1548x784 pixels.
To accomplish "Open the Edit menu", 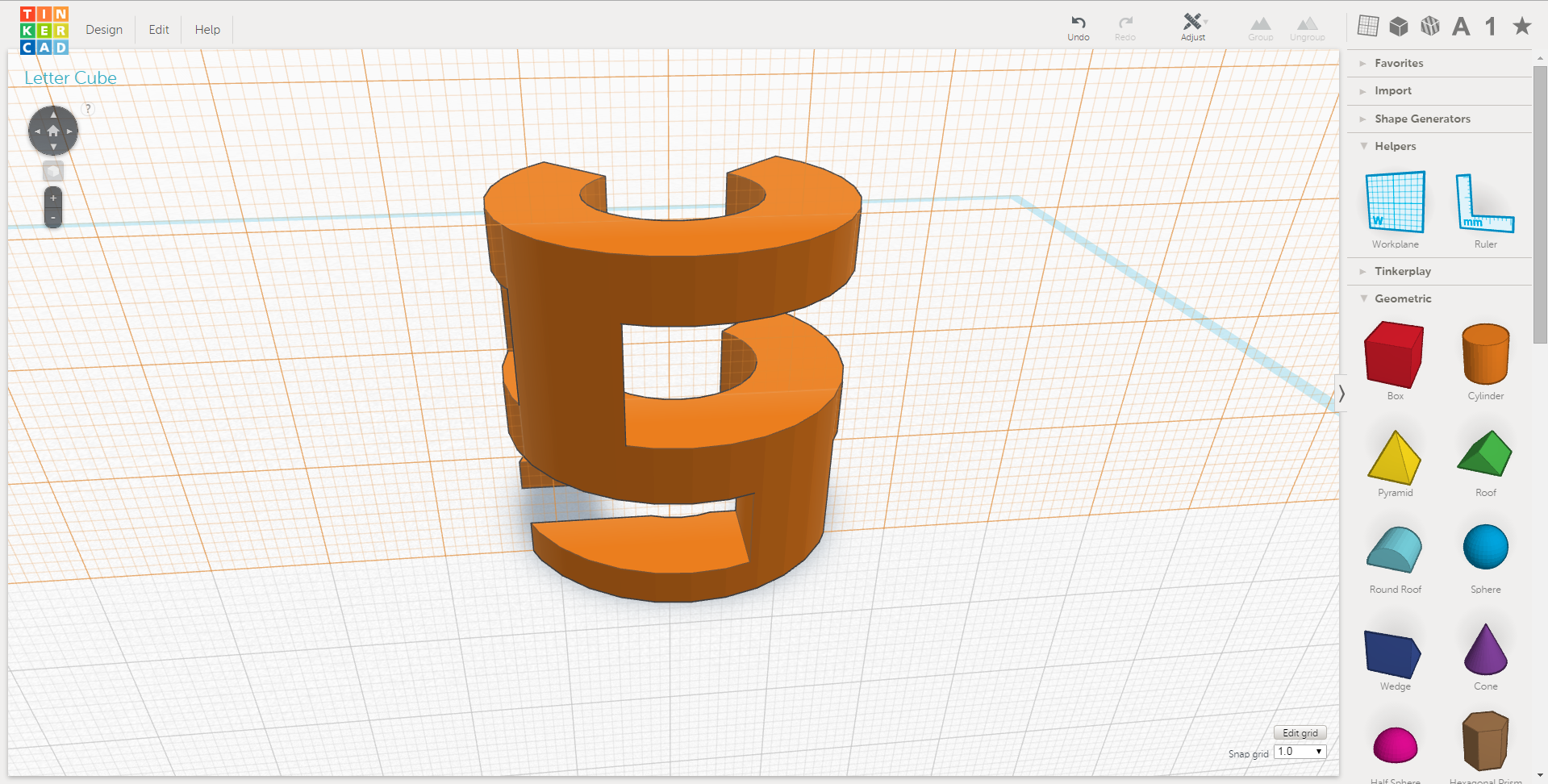I will [158, 29].
